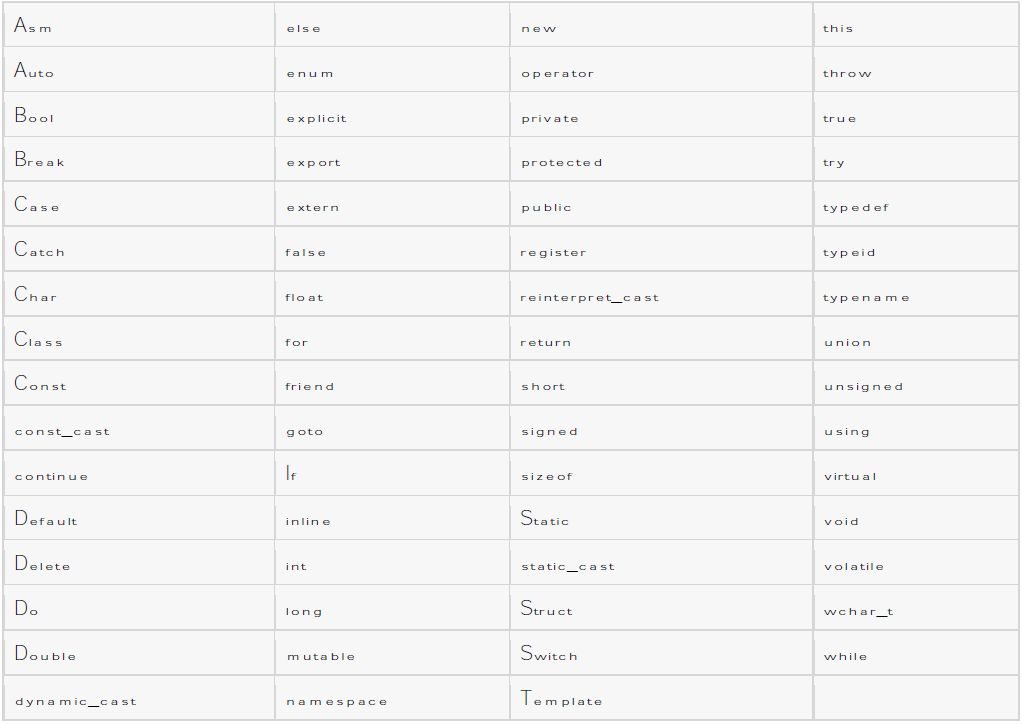Select the 'typedef' keyword cell
Screen dimensions: 1022x724
(856, 207)
